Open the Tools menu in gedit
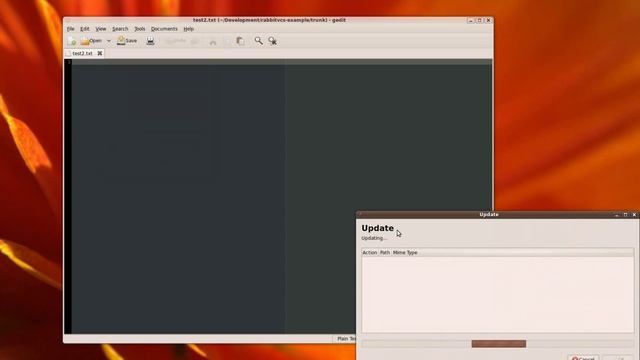 pos(140,29)
